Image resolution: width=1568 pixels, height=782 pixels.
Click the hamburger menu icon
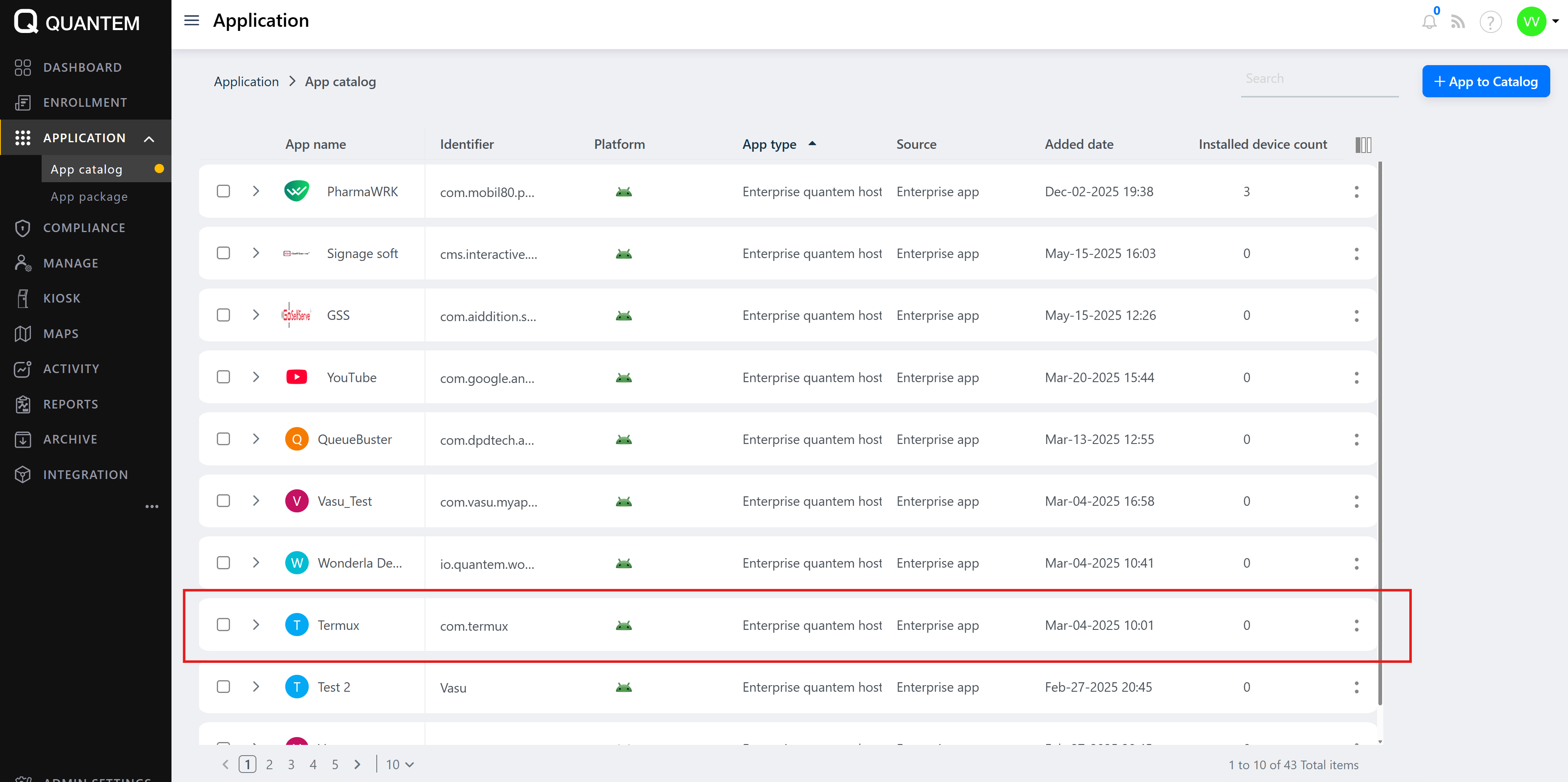point(192,21)
